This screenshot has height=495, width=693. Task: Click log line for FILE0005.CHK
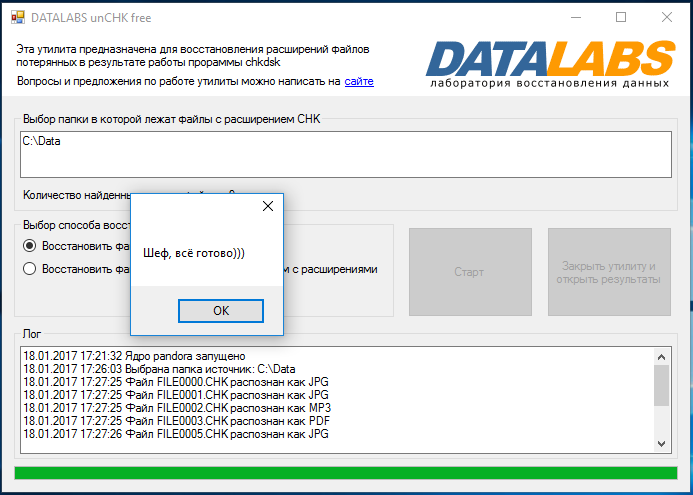pos(175,434)
